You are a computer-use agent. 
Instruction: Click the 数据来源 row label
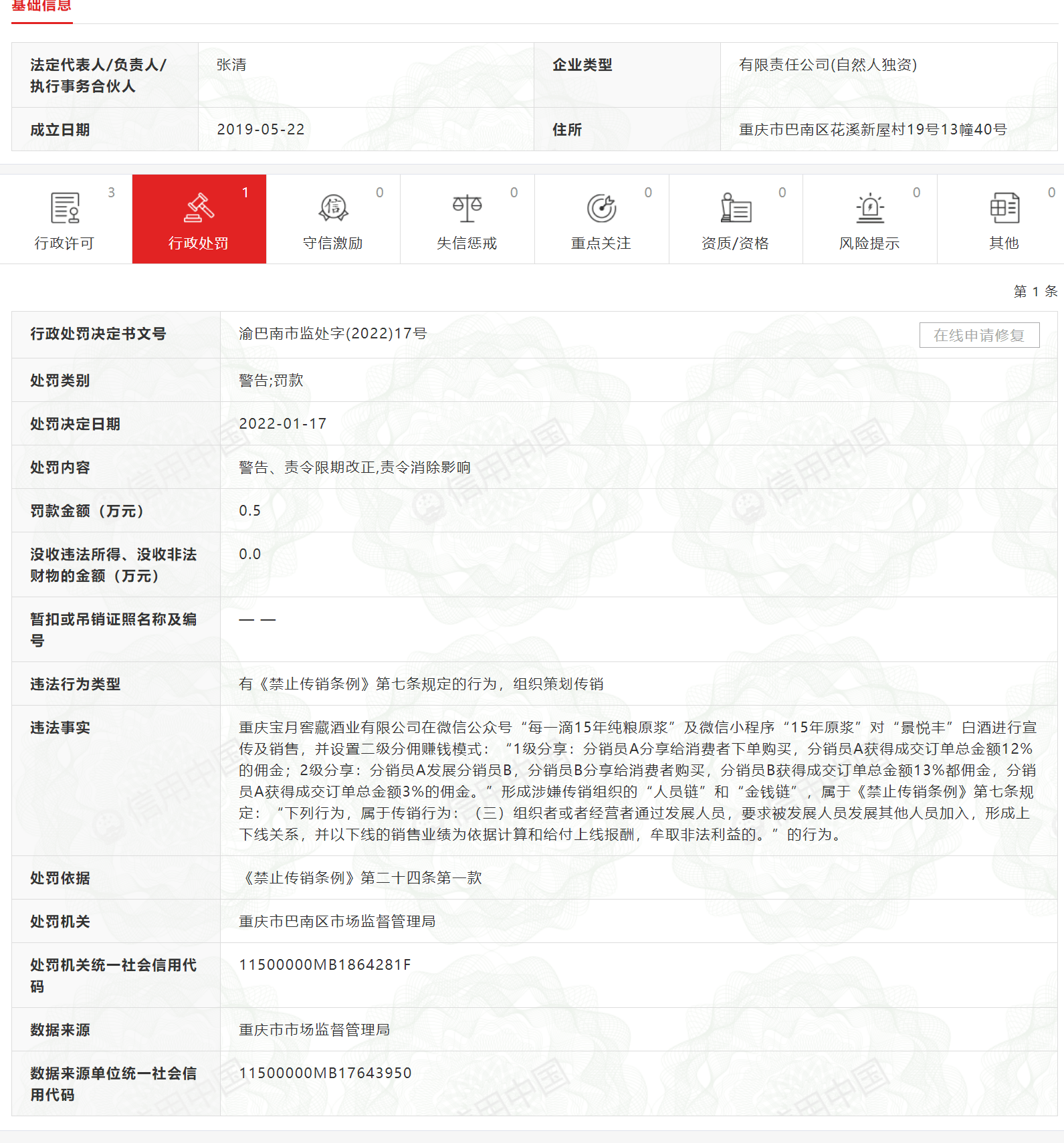(60, 1030)
